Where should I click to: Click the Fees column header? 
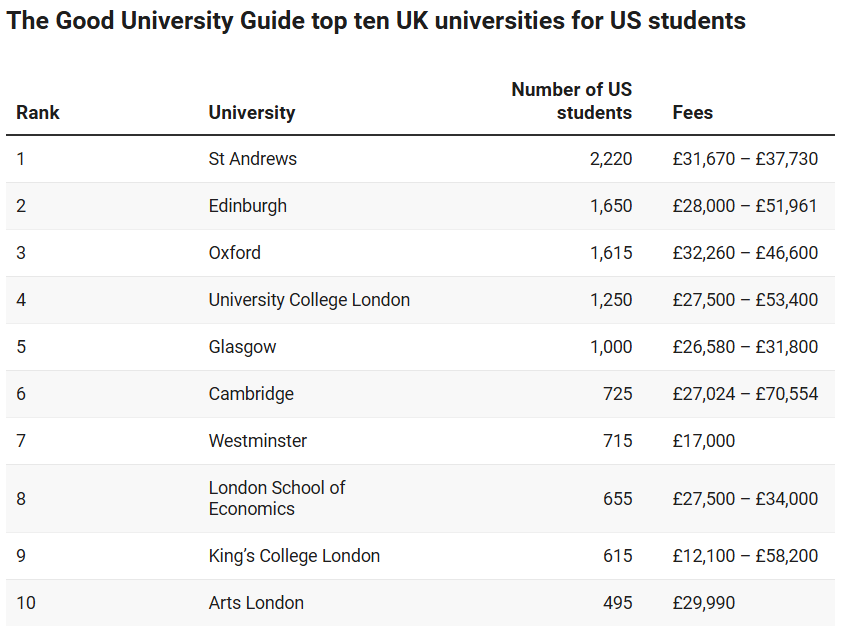tap(692, 113)
